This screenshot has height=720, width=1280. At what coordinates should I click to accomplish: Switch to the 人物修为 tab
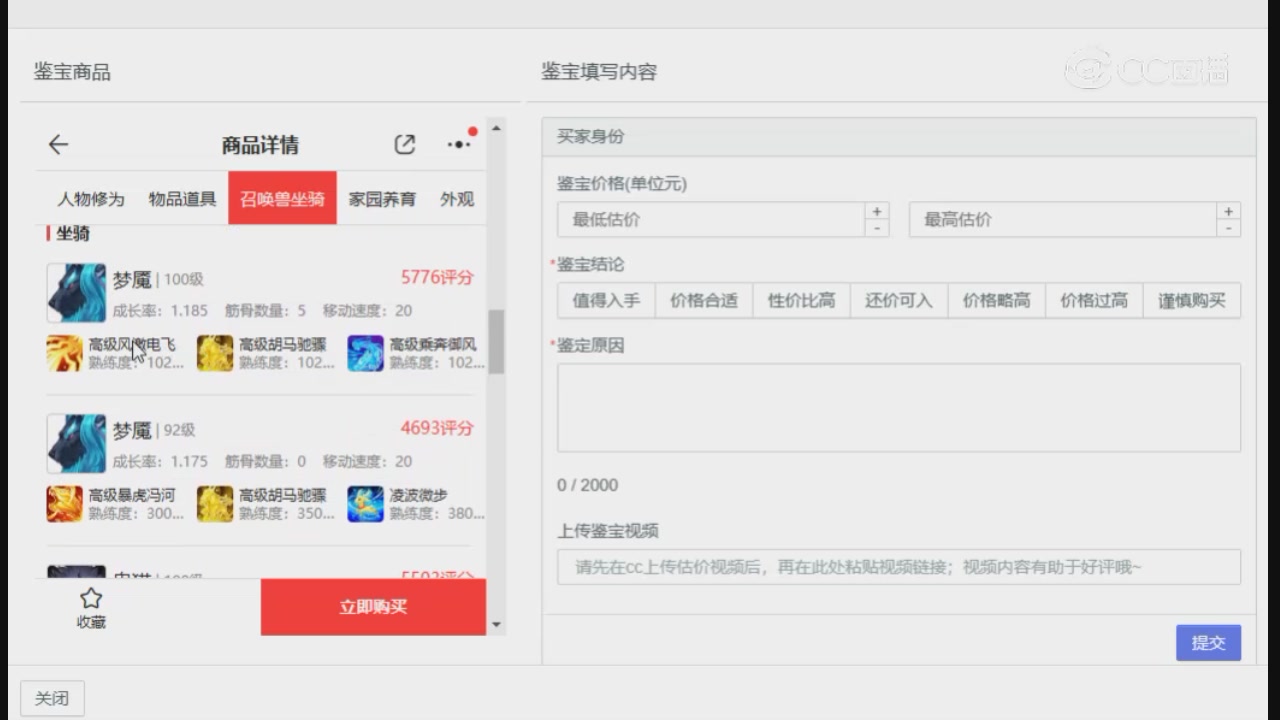pos(91,199)
